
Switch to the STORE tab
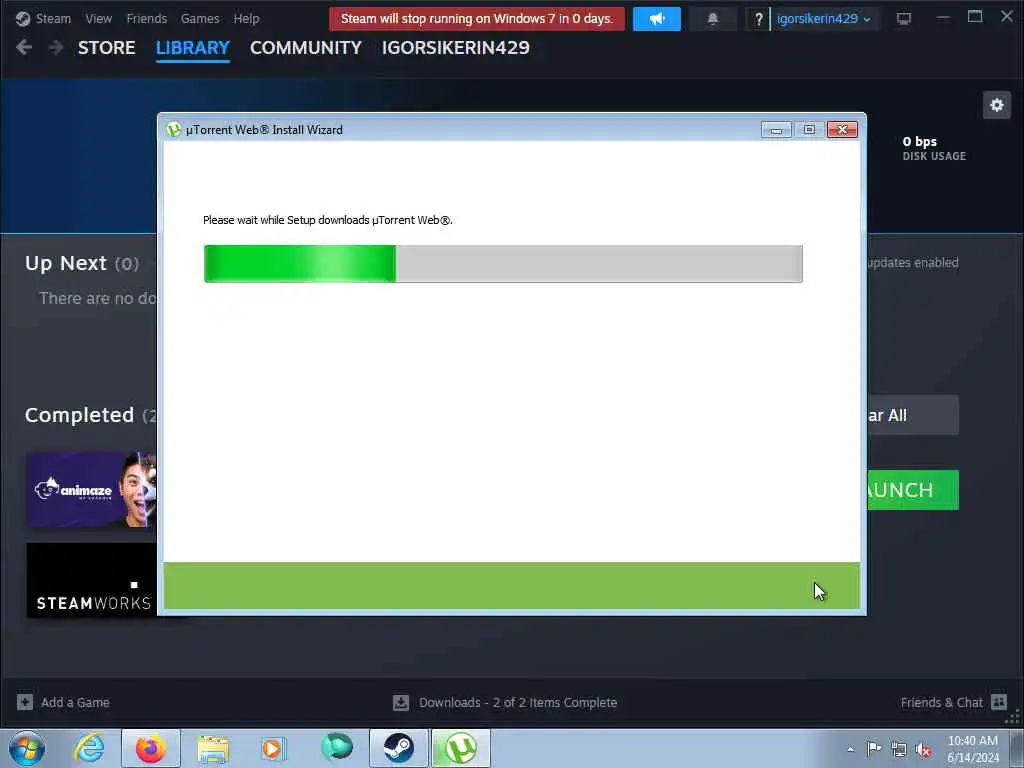pos(106,48)
